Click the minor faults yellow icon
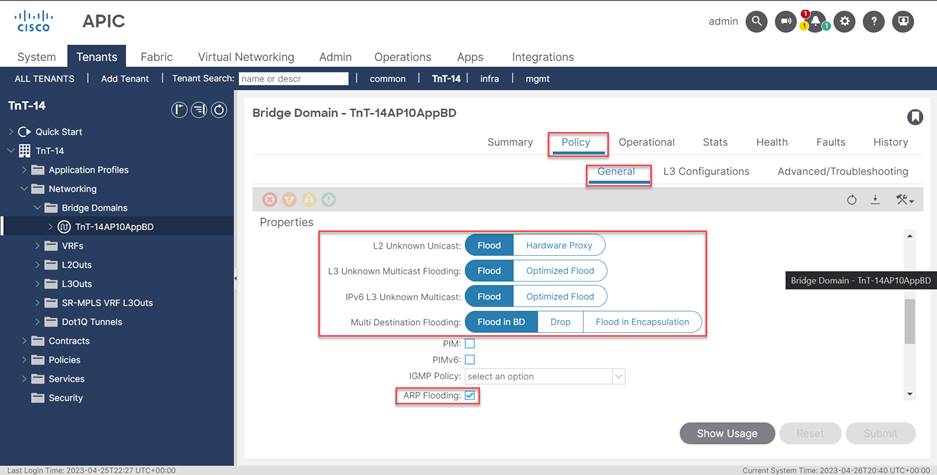 (x=309, y=200)
